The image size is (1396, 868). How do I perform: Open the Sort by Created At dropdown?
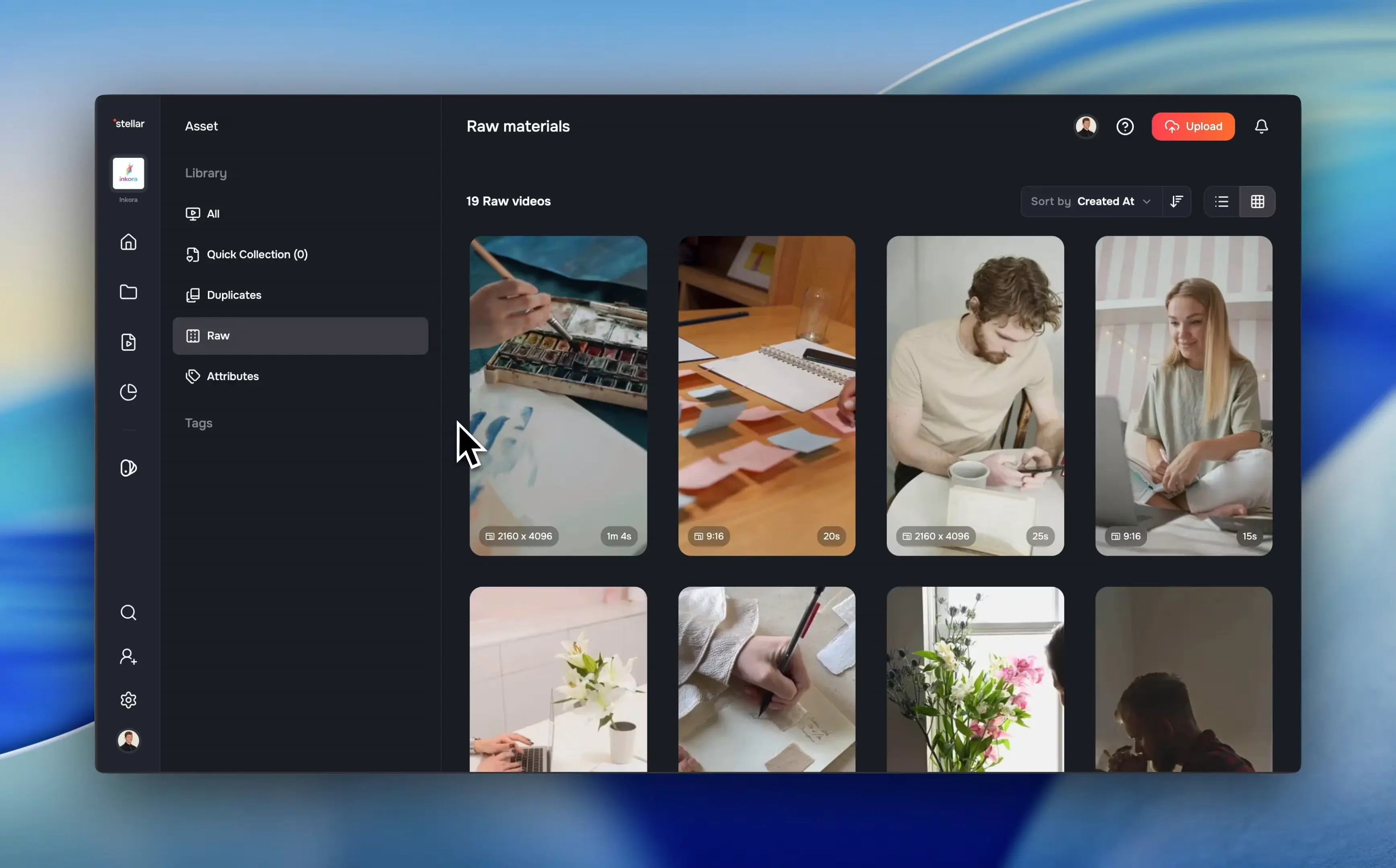click(x=1091, y=201)
